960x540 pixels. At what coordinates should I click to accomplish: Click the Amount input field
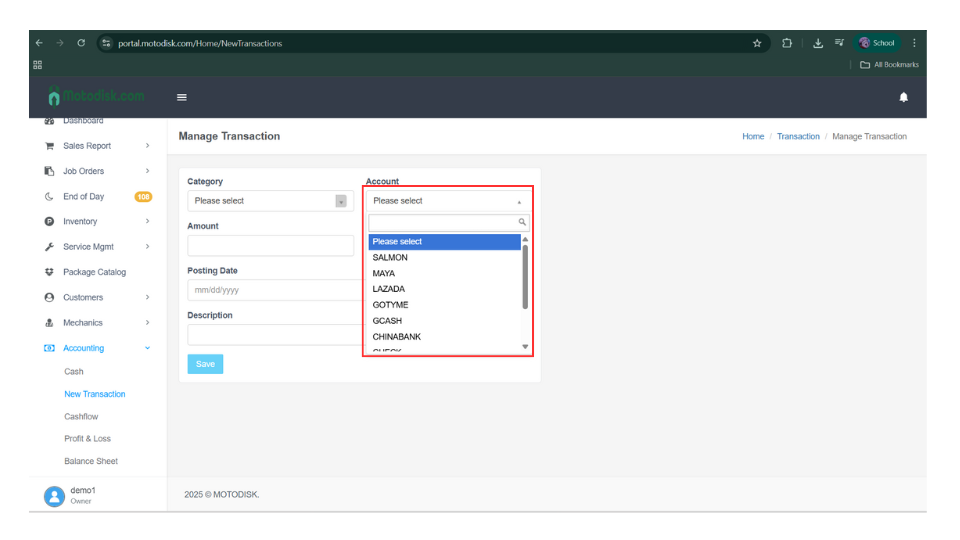click(270, 246)
